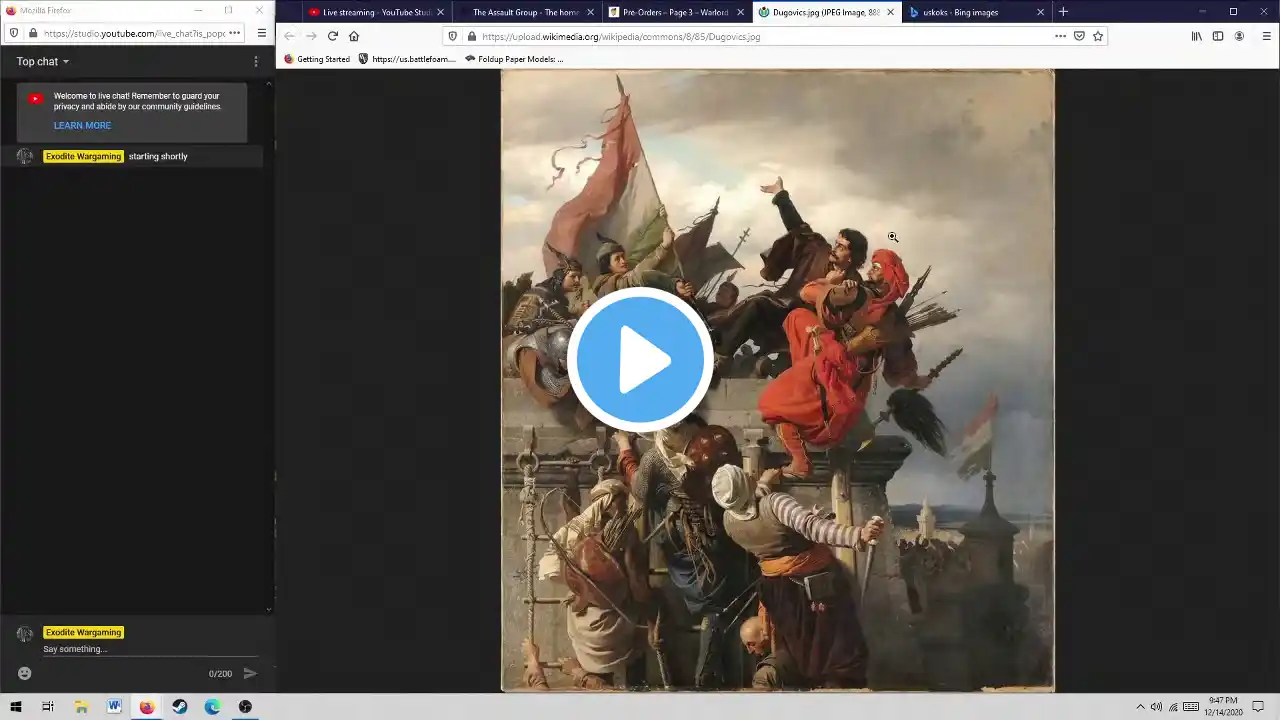The height and width of the screenshot is (720, 1280).
Task: Close The Assault Group tab
Action: [x=590, y=12]
